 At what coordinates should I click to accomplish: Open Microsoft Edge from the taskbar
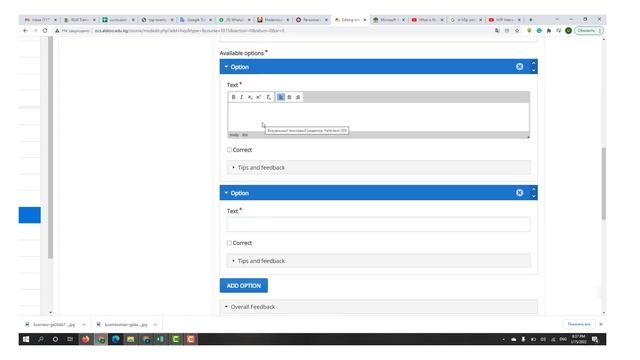pos(116,339)
